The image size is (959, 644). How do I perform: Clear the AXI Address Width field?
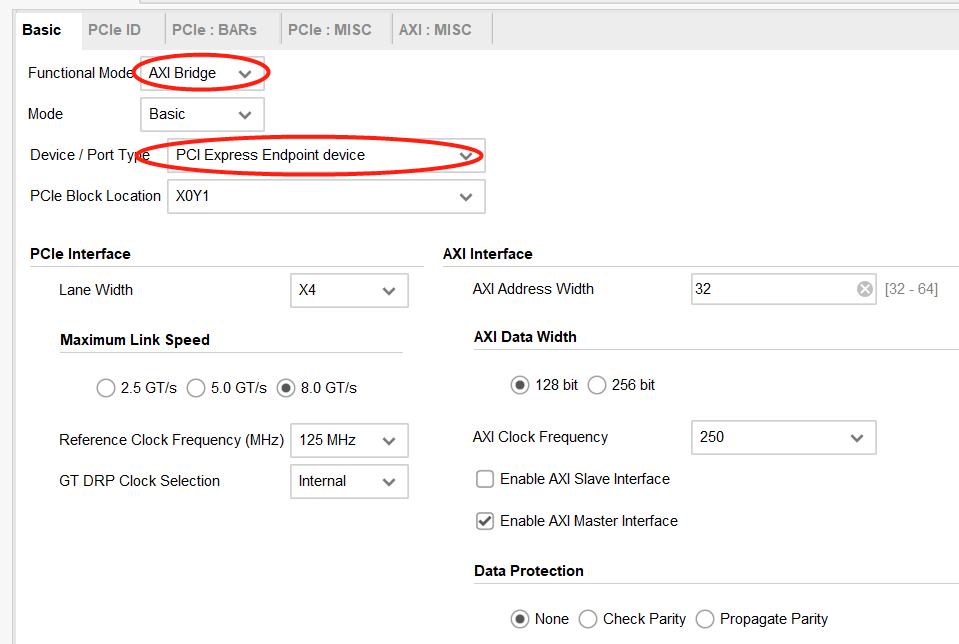point(864,288)
